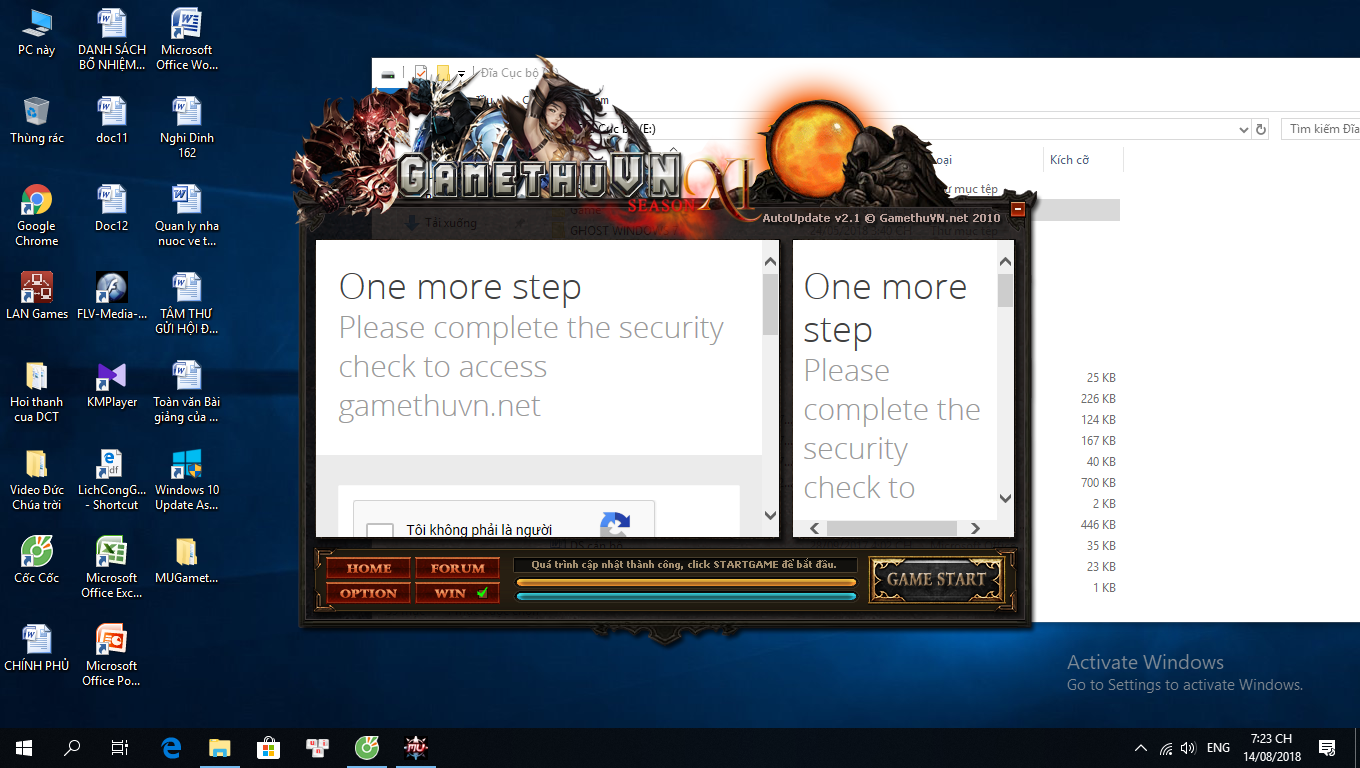The height and width of the screenshot is (768, 1360).
Task: Switch the ENG input language indicator
Action: pyautogui.click(x=1218, y=748)
